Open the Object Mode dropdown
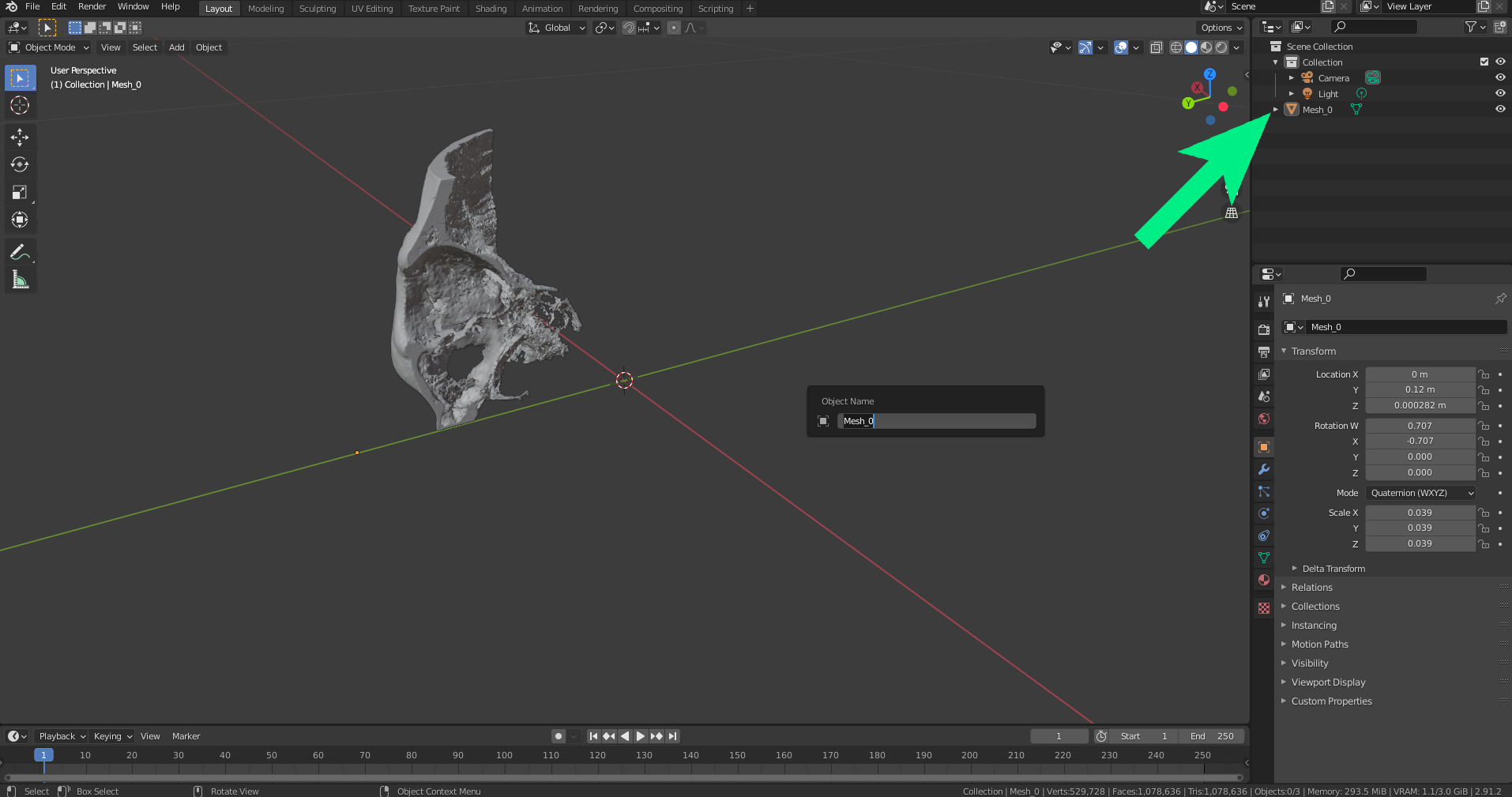The image size is (1512, 797). 50,47
